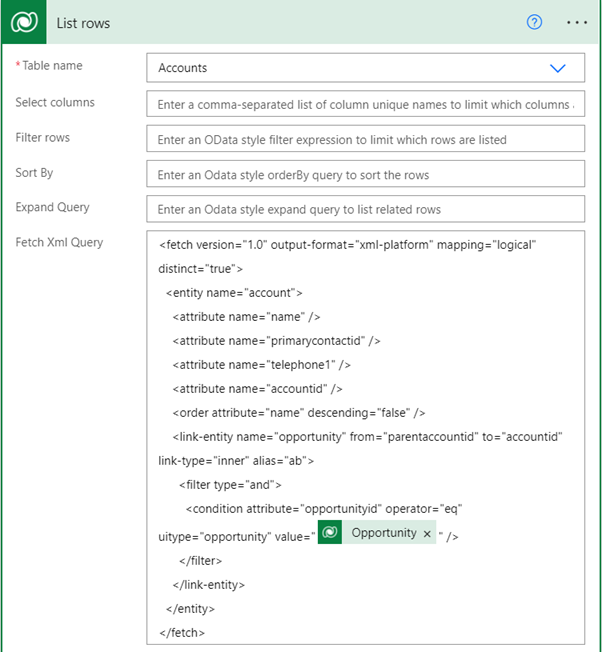
Task: Click the attribute name="accountid" line
Action: 257,389
